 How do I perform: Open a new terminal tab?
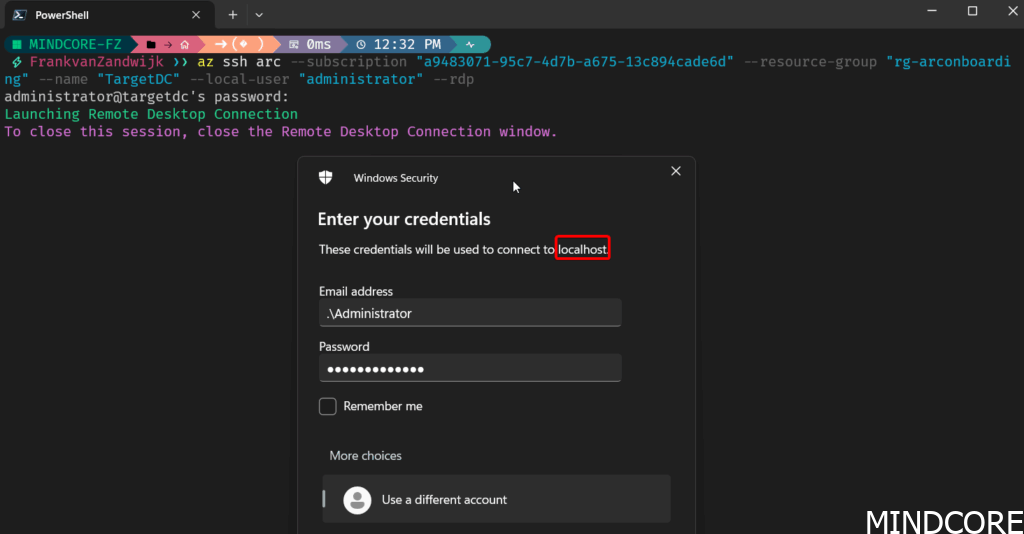(x=232, y=14)
